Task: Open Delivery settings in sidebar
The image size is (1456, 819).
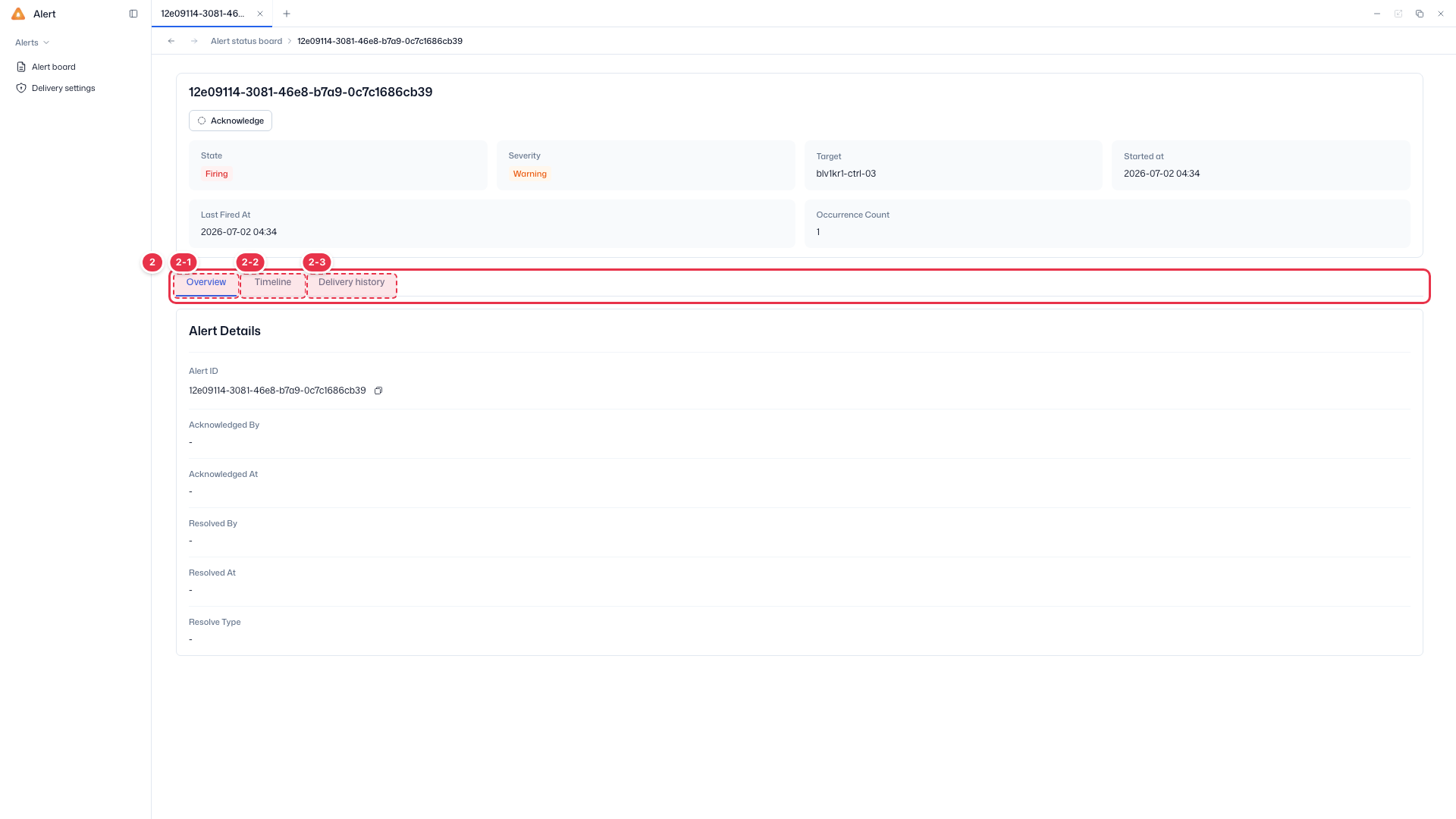Action: [64, 88]
